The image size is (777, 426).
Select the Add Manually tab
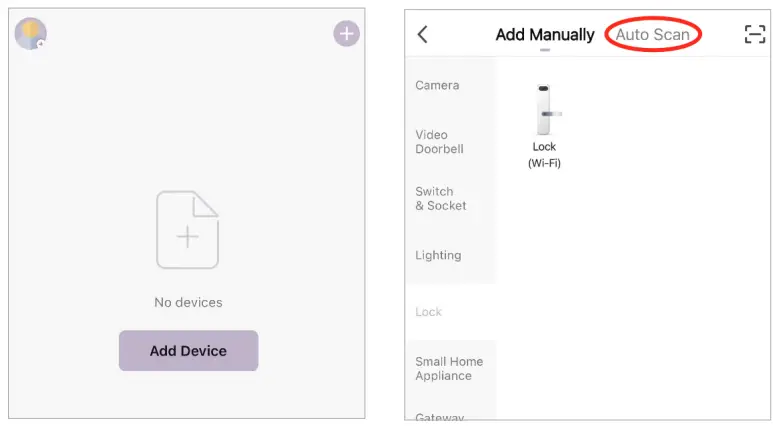point(545,35)
